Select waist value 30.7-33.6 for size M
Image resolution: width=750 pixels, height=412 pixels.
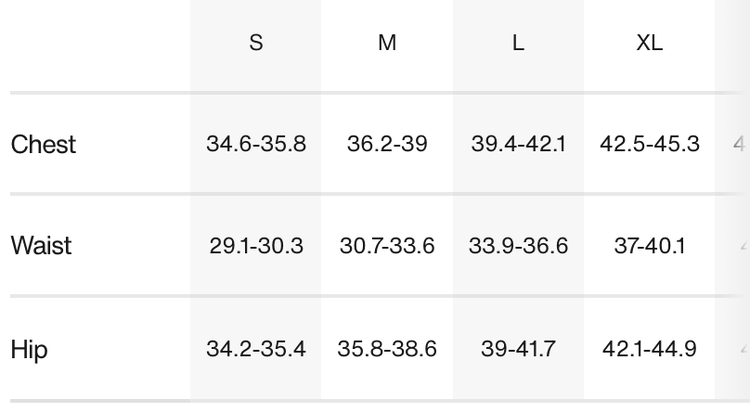(x=387, y=246)
